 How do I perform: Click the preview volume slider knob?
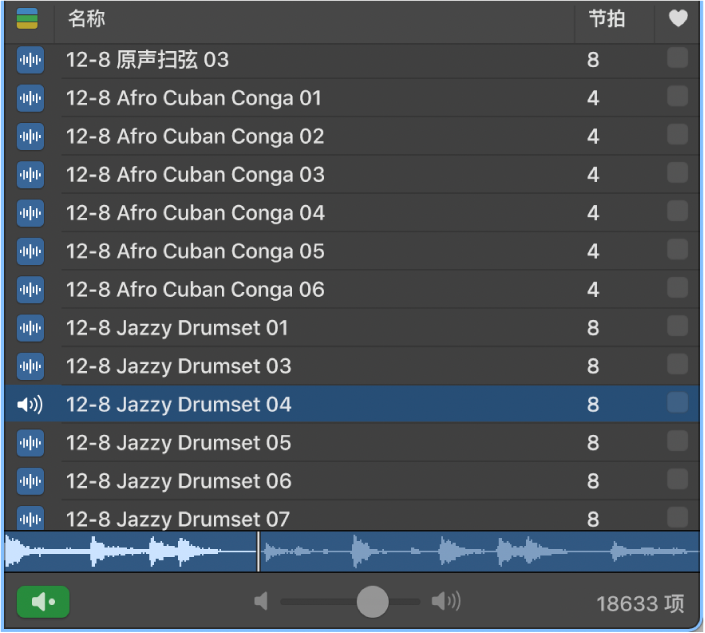[x=372, y=602]
